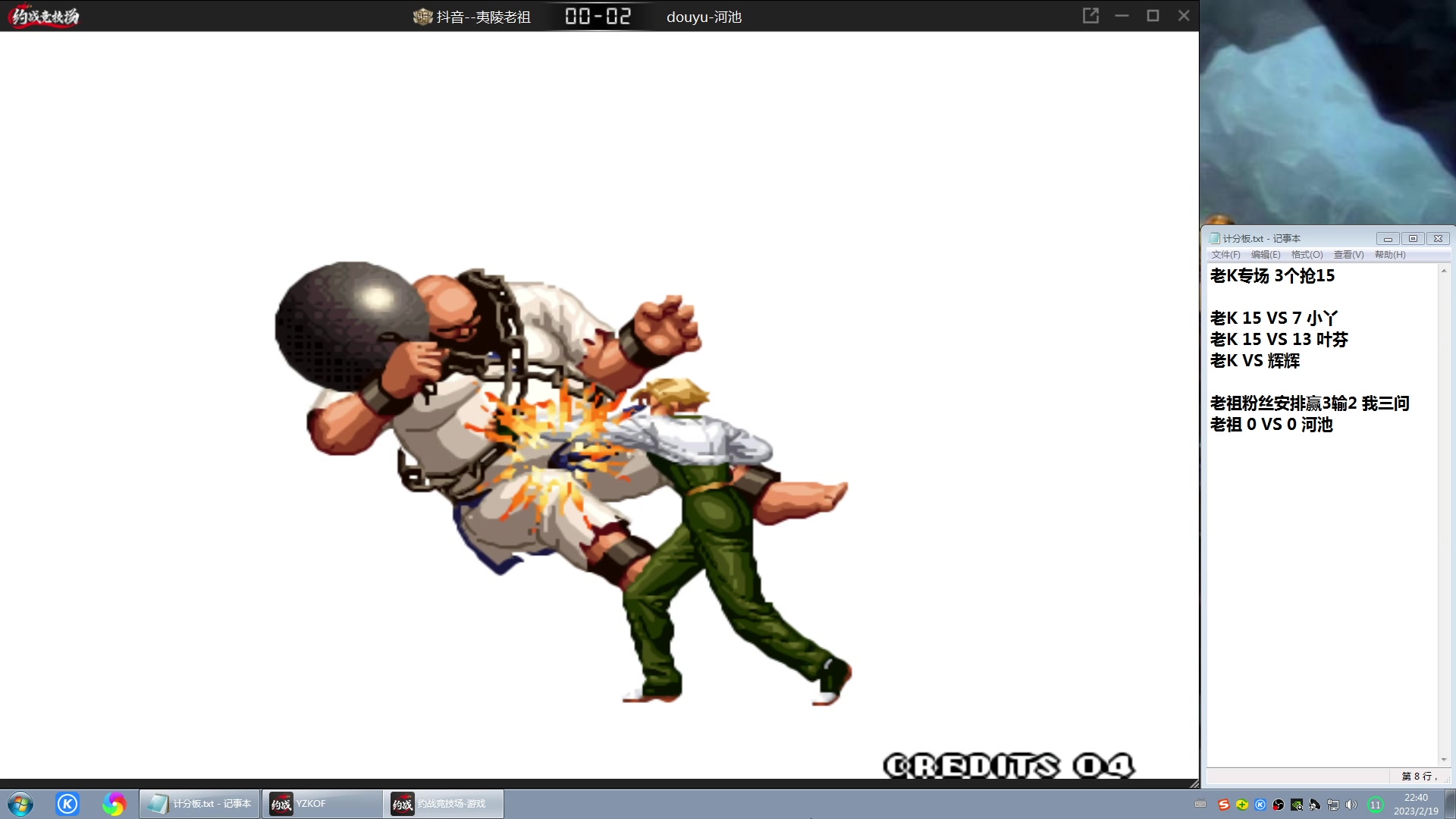Click the CREDITS 04 text in game

click(1009, 766)
